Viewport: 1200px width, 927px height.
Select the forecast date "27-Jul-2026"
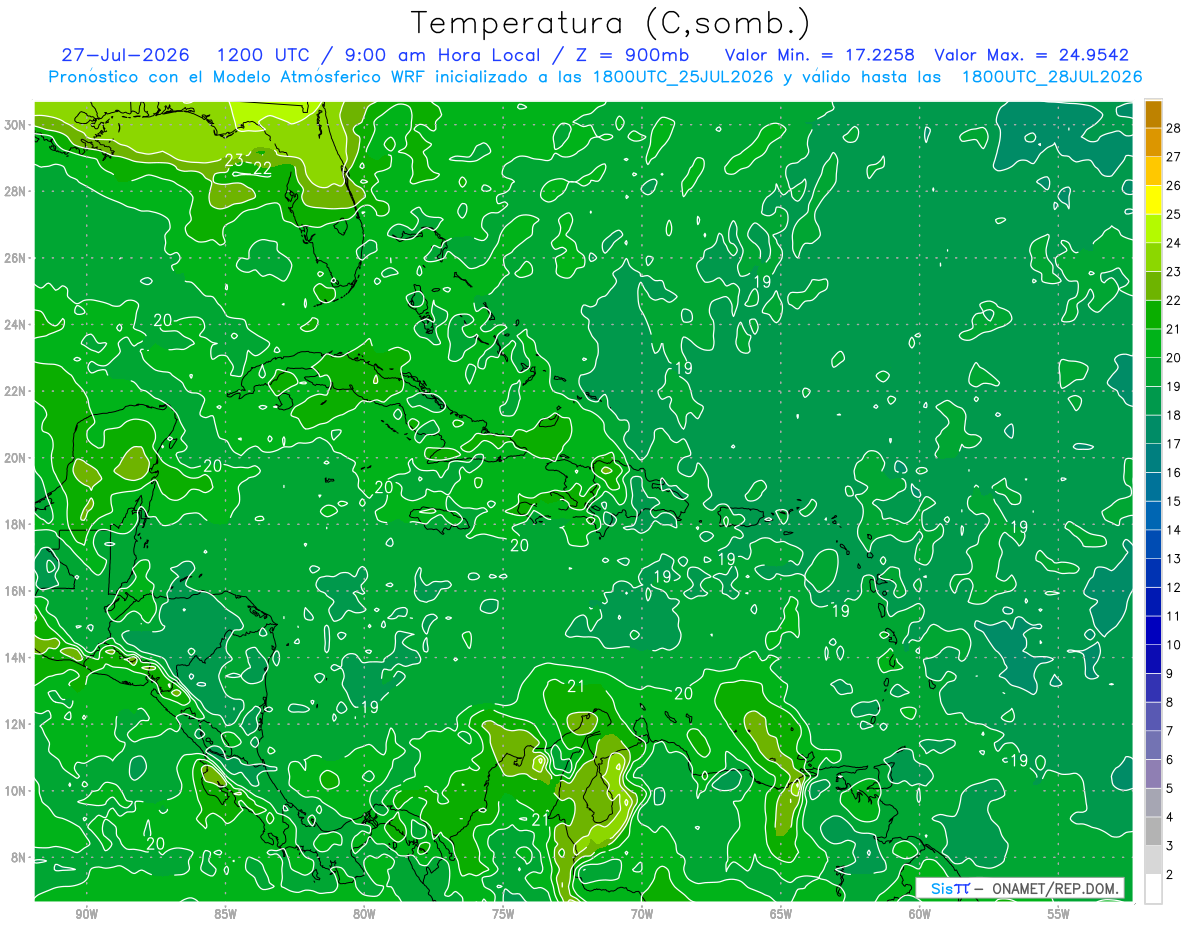click(x=126, y=55)
